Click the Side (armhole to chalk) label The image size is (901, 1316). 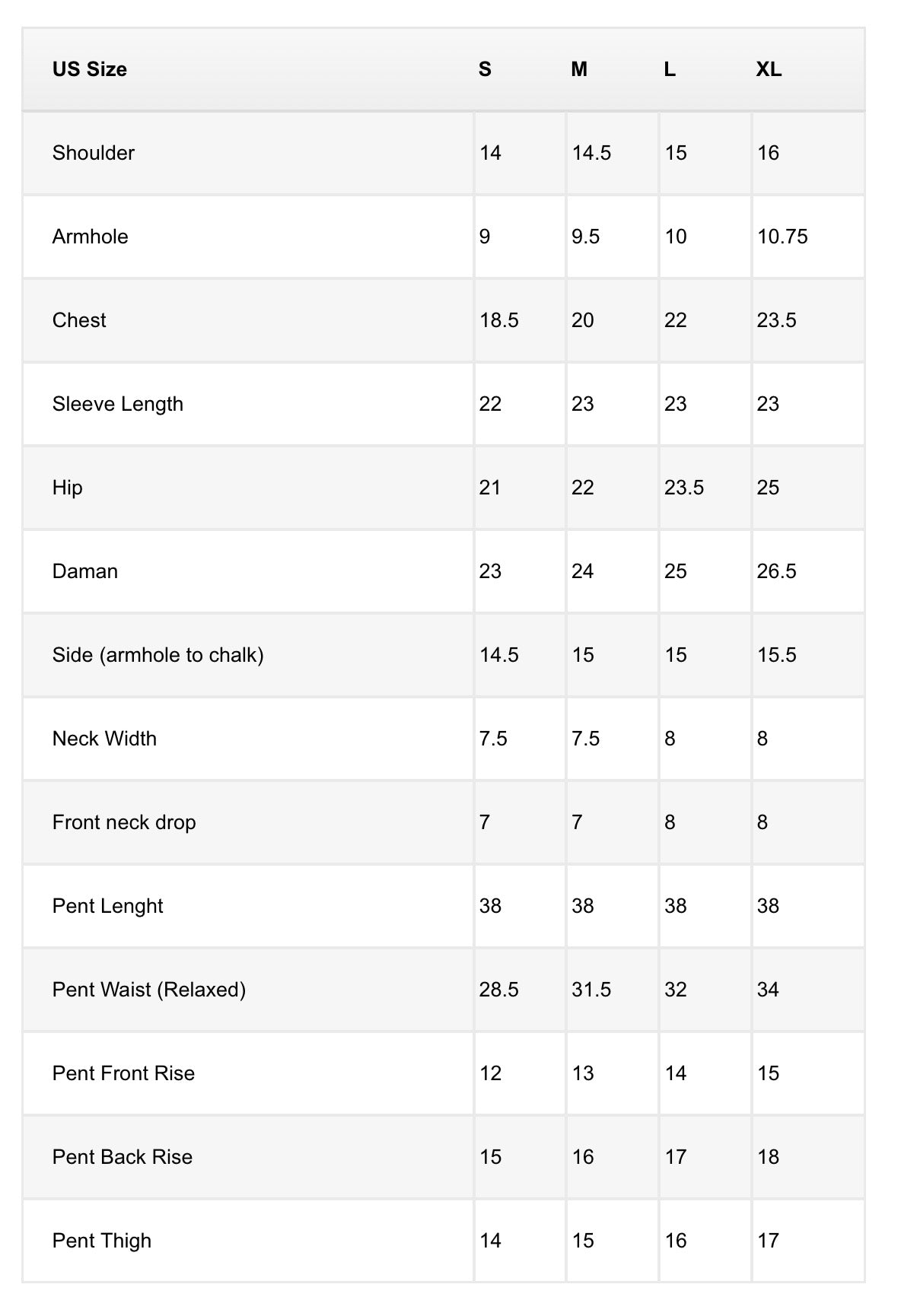tap(158, 655)
